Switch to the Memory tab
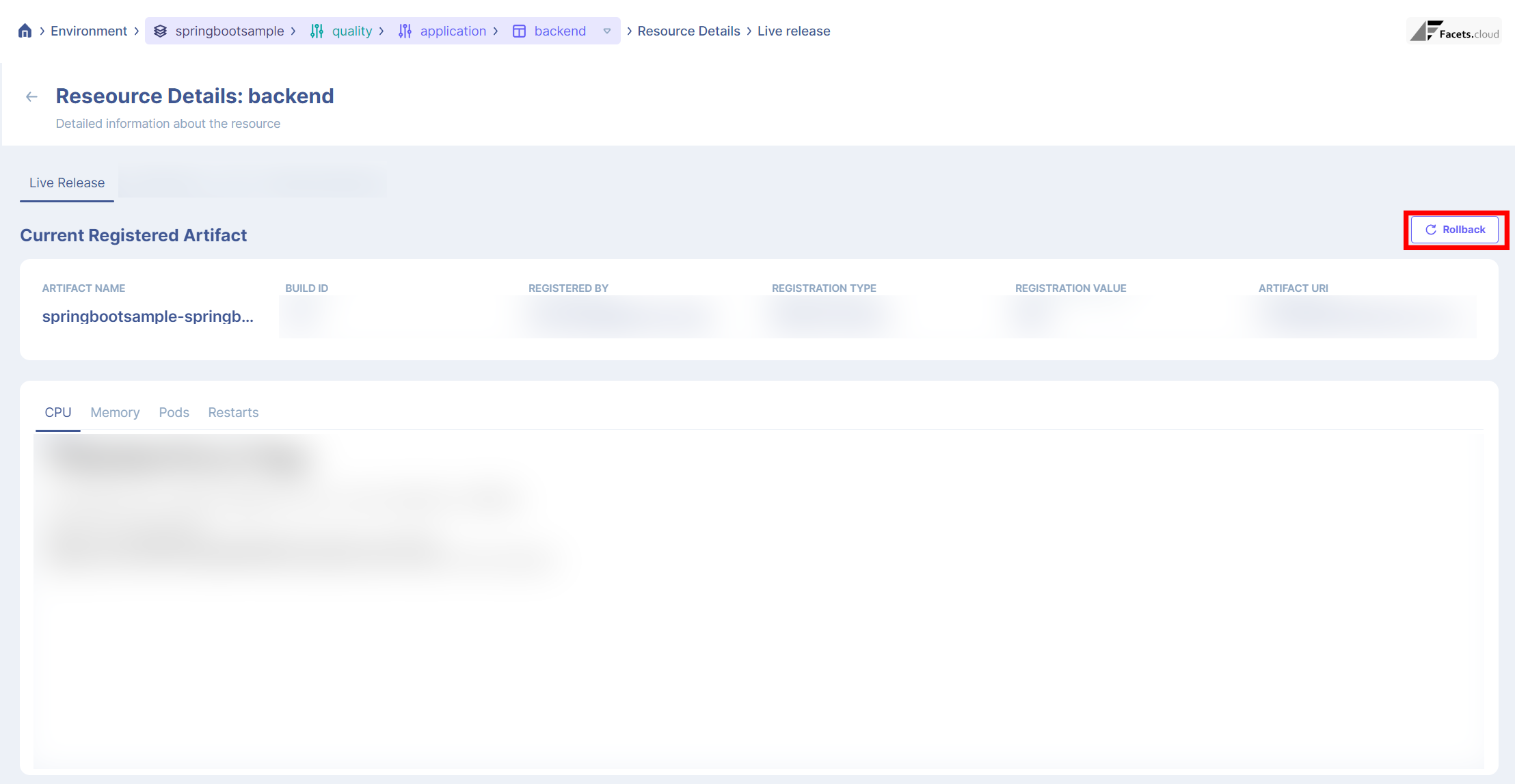This screenshot has width=1515, height=784. (x=115, y=413)
